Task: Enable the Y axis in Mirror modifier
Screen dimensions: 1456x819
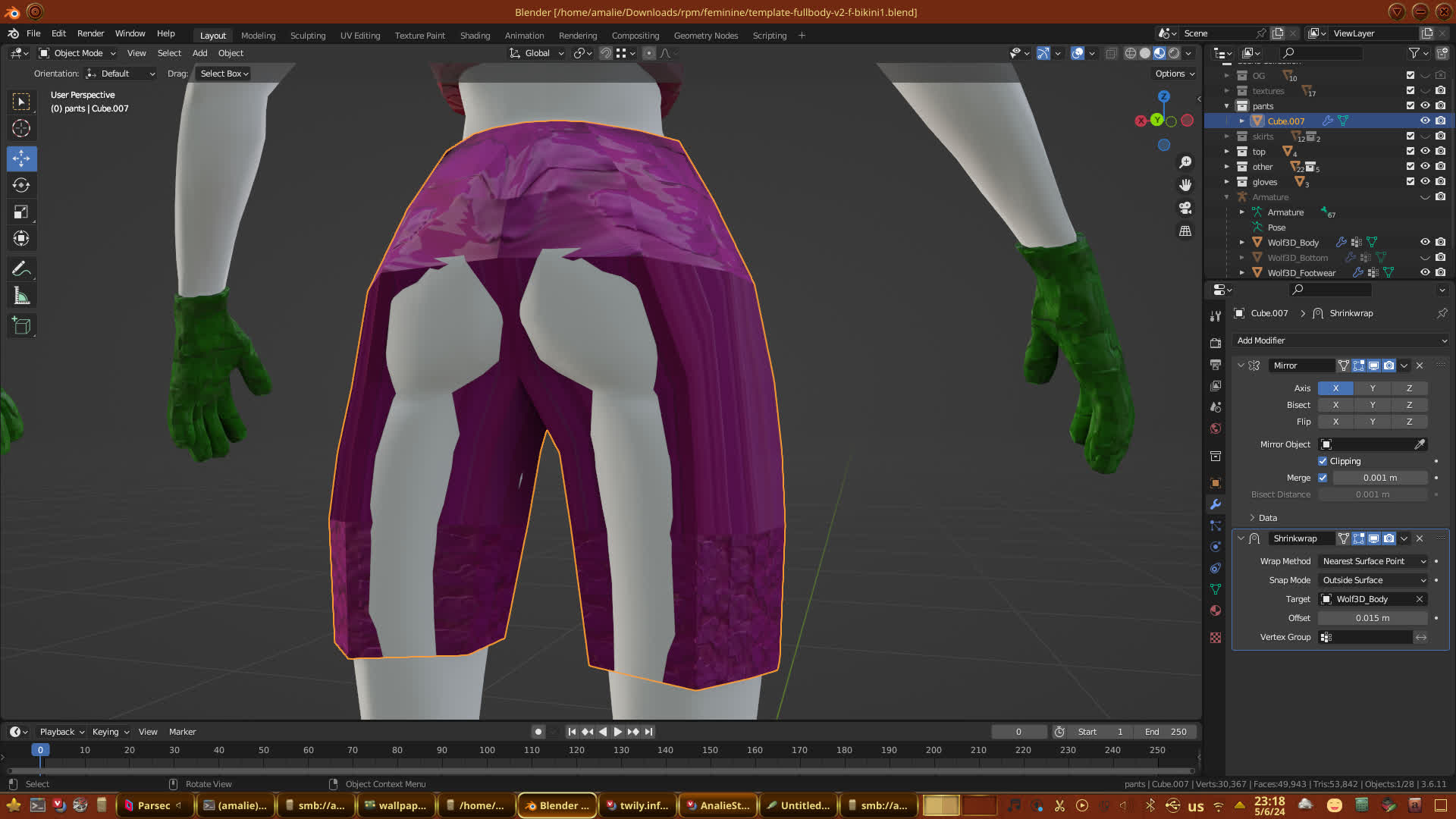Action: point(1372,388)
